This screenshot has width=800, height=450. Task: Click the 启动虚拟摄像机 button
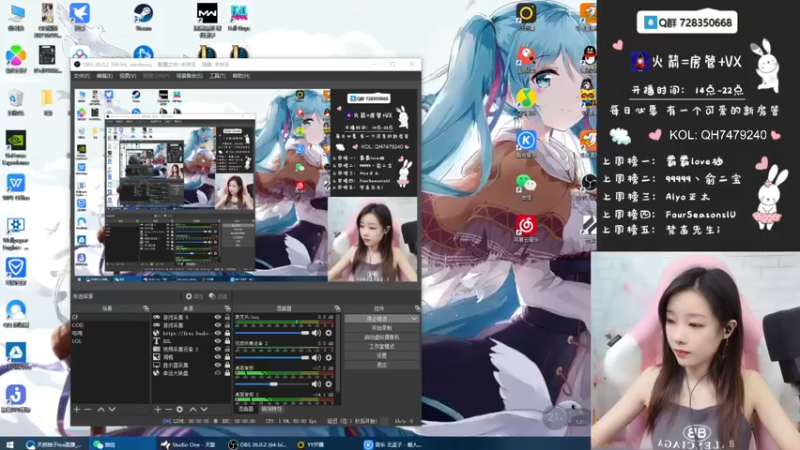382,337
